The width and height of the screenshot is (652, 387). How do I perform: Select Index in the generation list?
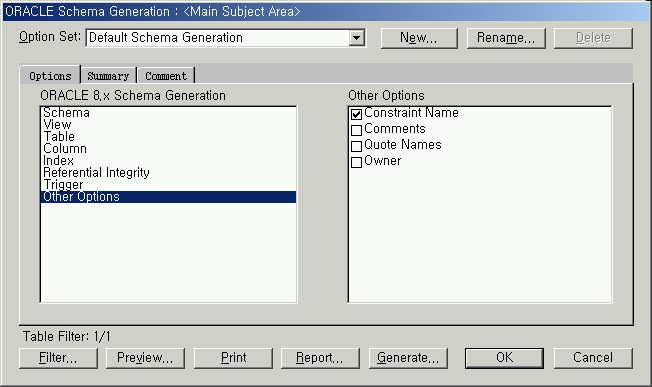click(x=168, y=160)
